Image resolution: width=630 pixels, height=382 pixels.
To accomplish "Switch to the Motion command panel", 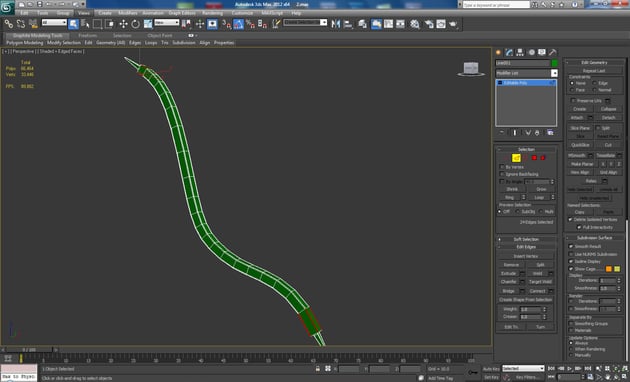I will coord(531,52).
